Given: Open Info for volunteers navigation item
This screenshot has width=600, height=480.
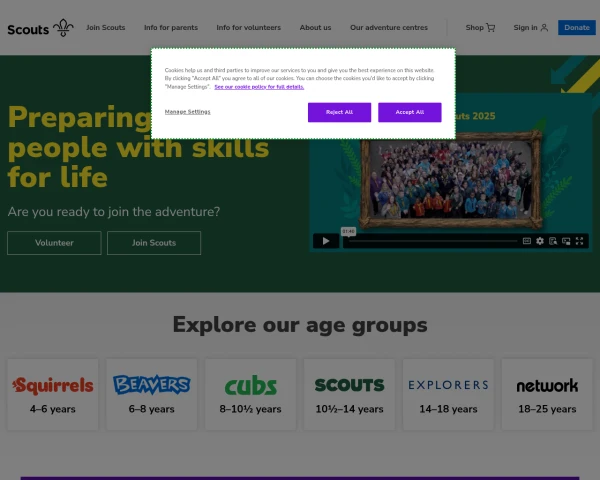Looking at the screenshot, I should (248, 28).
